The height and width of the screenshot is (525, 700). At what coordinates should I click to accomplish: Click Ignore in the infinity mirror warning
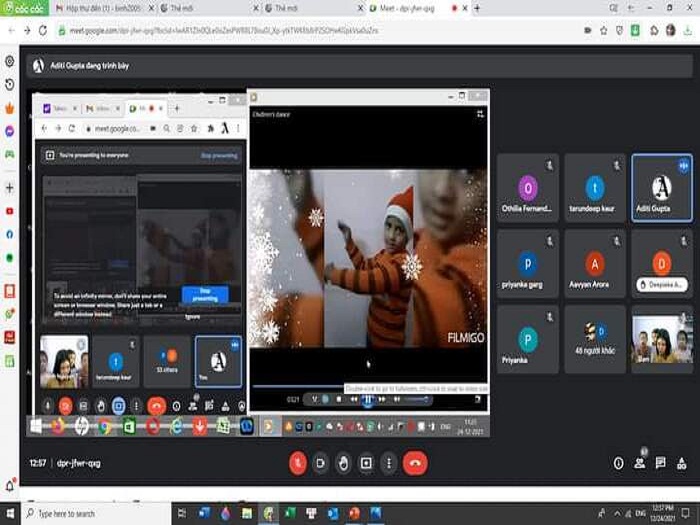[192, 317]
